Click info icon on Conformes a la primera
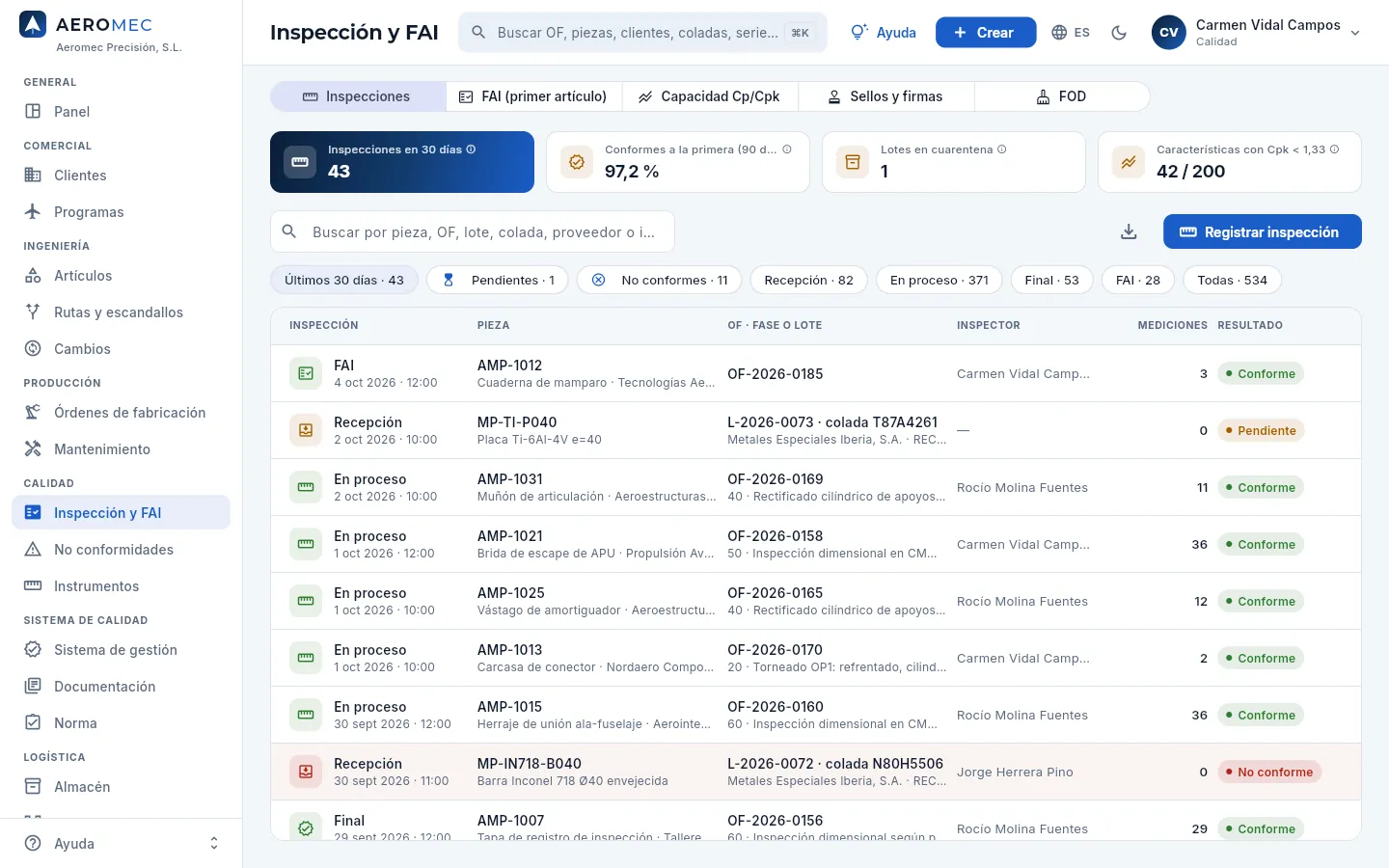Image resolution: width=1389 pixels, height=868 pixels. (x=787, y=149)
